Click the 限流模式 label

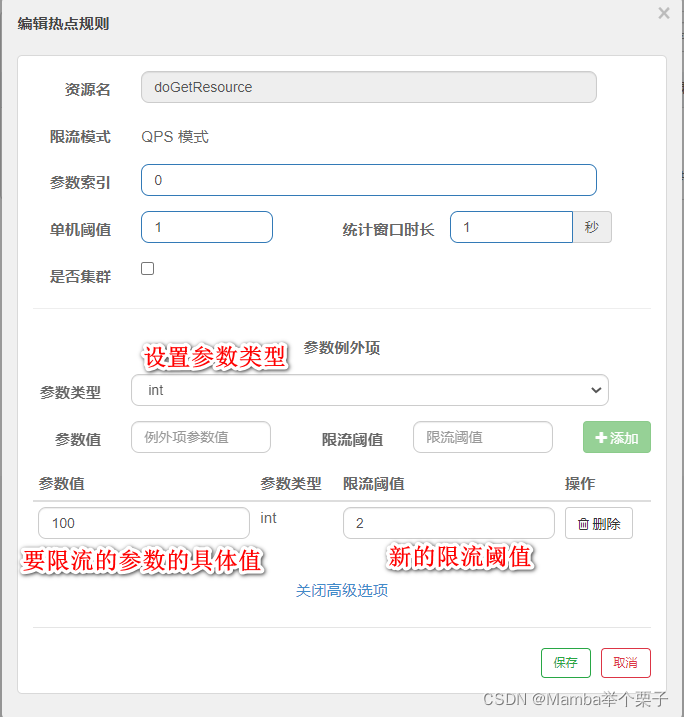point(80,137)
